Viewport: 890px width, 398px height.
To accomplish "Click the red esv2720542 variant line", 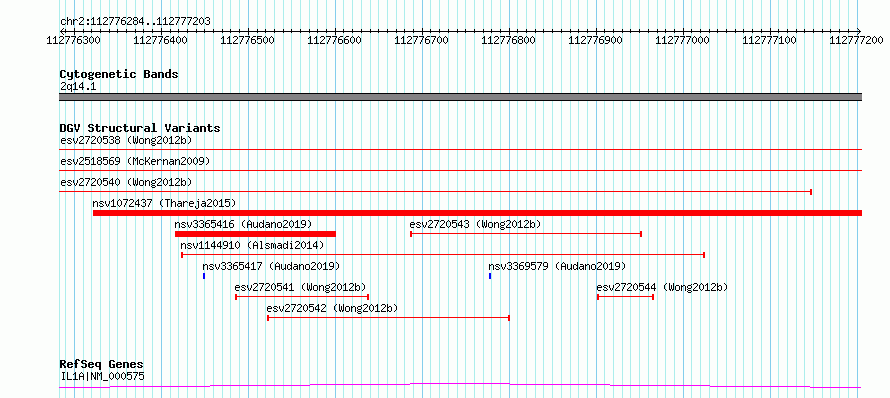I will pos(388,318).
